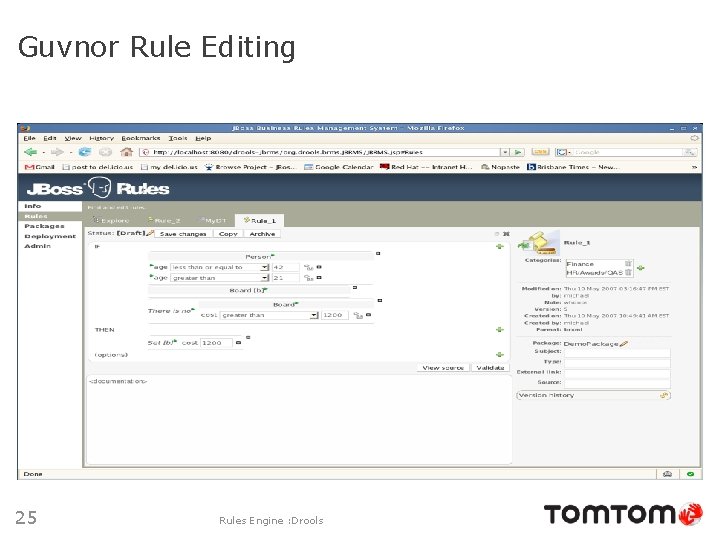Open the Packages section in sidebar
Image resolution: width=720 pixels, height=540 pixels.
click(x=44, y=226)
